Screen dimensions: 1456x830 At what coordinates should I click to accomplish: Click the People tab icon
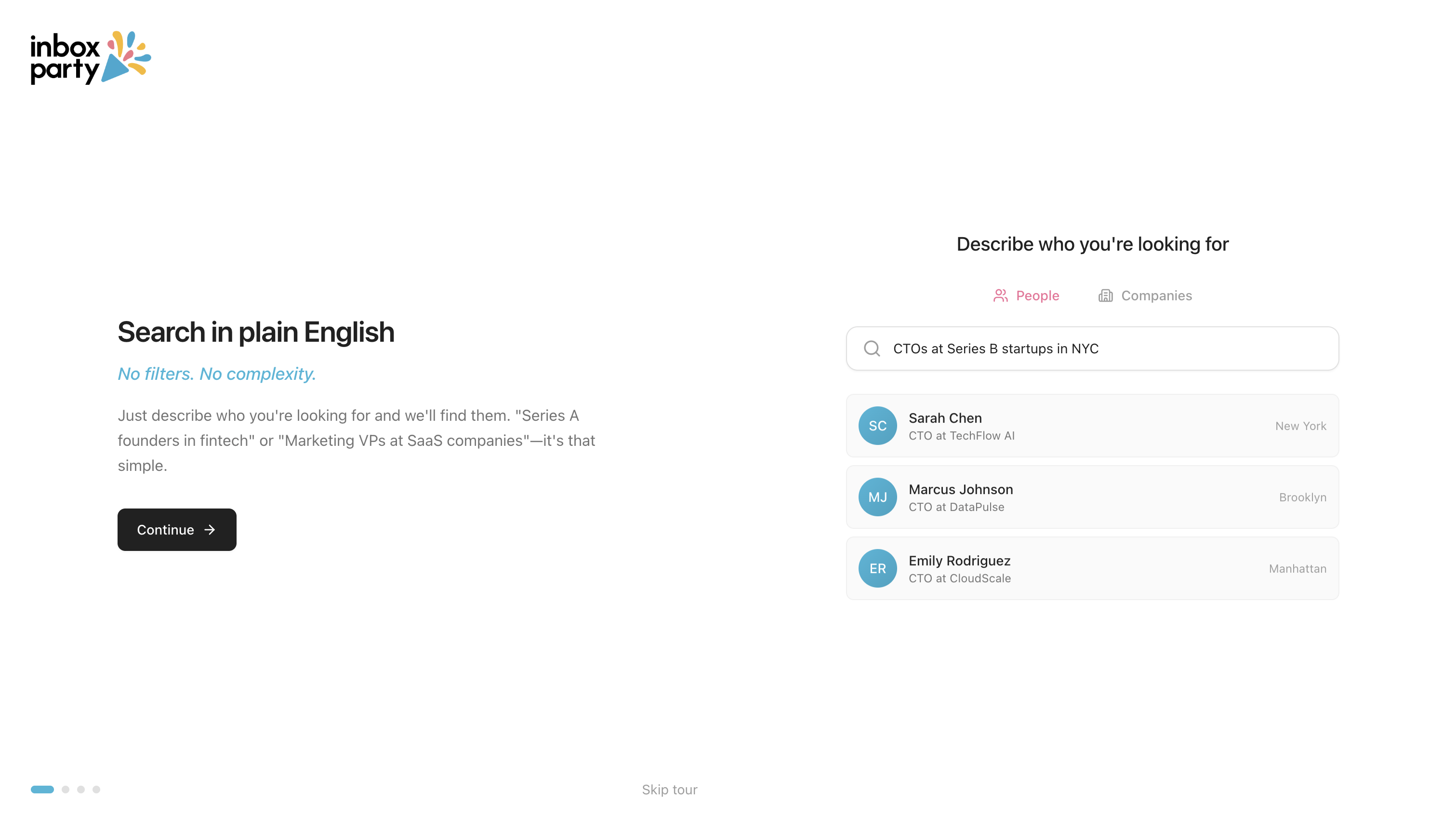(1000, 295)
